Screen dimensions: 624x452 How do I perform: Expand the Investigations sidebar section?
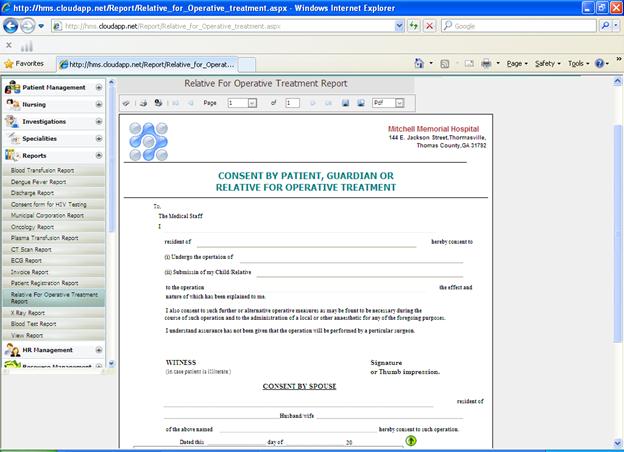click(x=99, y=121)
